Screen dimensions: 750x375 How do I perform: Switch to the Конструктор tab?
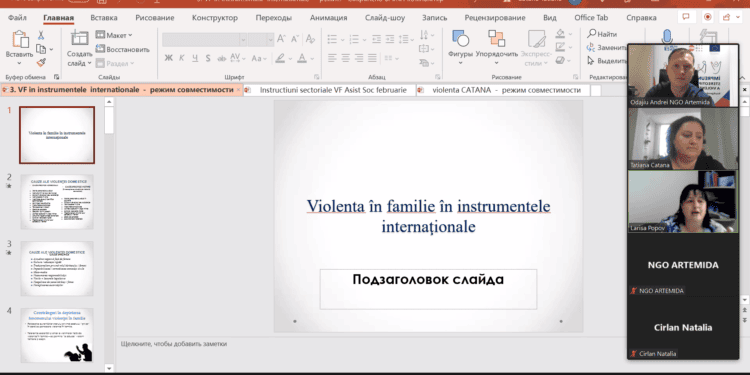(215, 18)
